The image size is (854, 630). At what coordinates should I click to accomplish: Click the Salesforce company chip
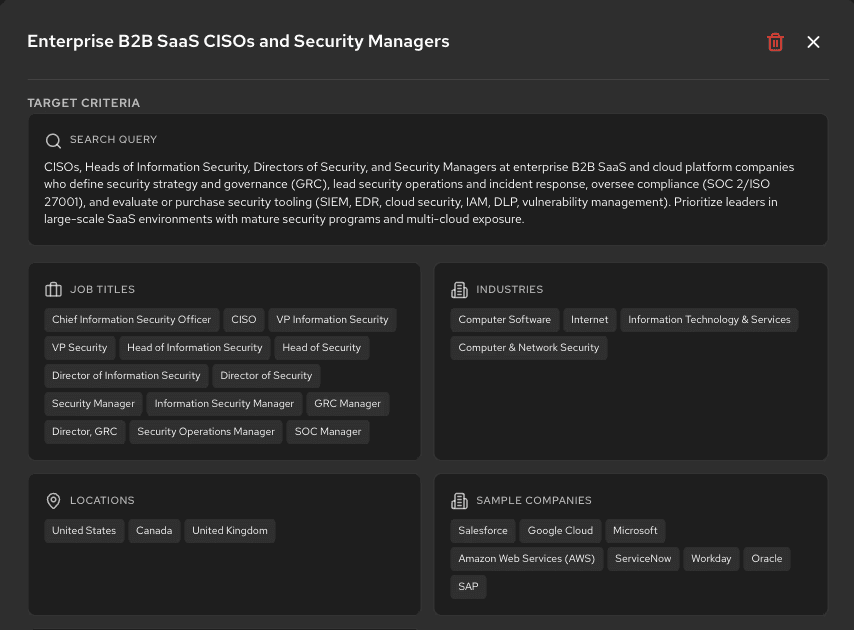[x=483, y=531]
